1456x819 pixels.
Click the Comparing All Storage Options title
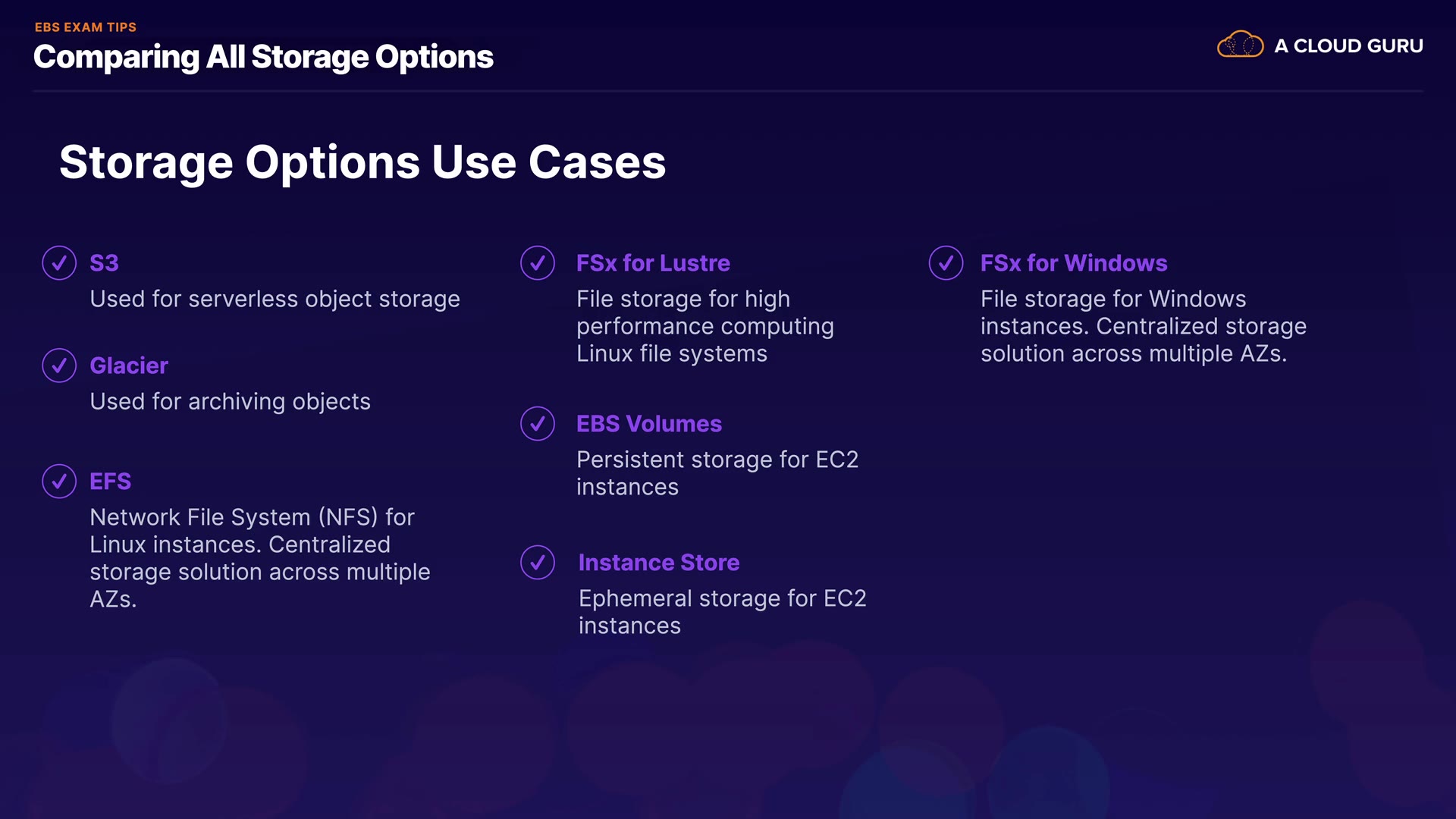[263, 58]
